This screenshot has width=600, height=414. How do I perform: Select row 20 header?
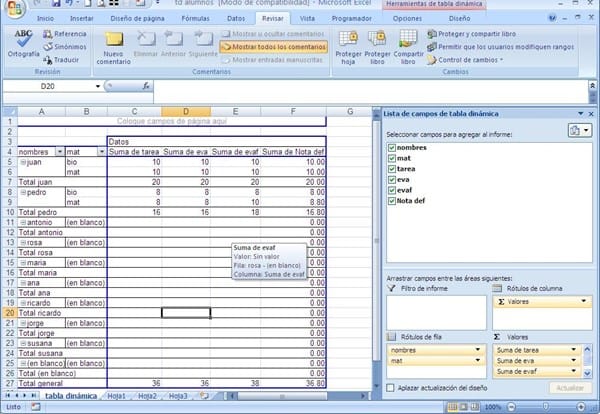coord(10,313)
